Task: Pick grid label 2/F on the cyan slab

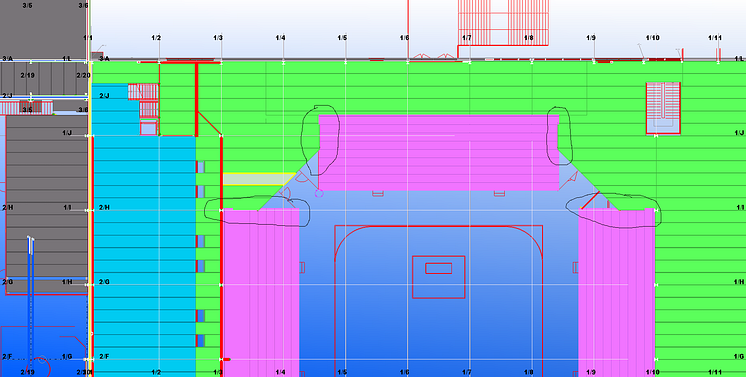Action: pyautogui.click(x=104, y=357)
